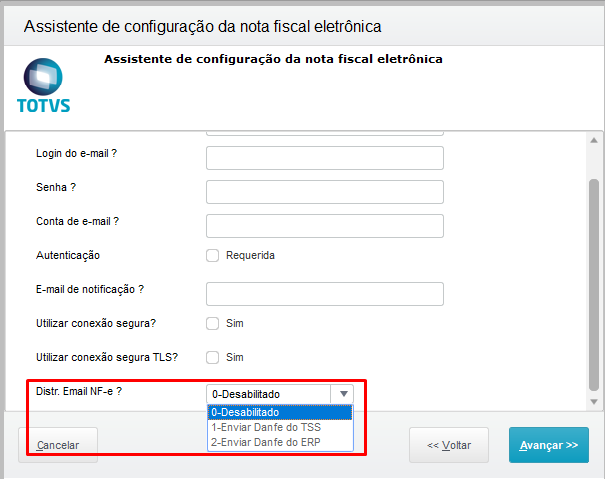Click the TOTVS logo icon
The height and width of the screenshot is (479, 605).
click(x=43, y=78)
